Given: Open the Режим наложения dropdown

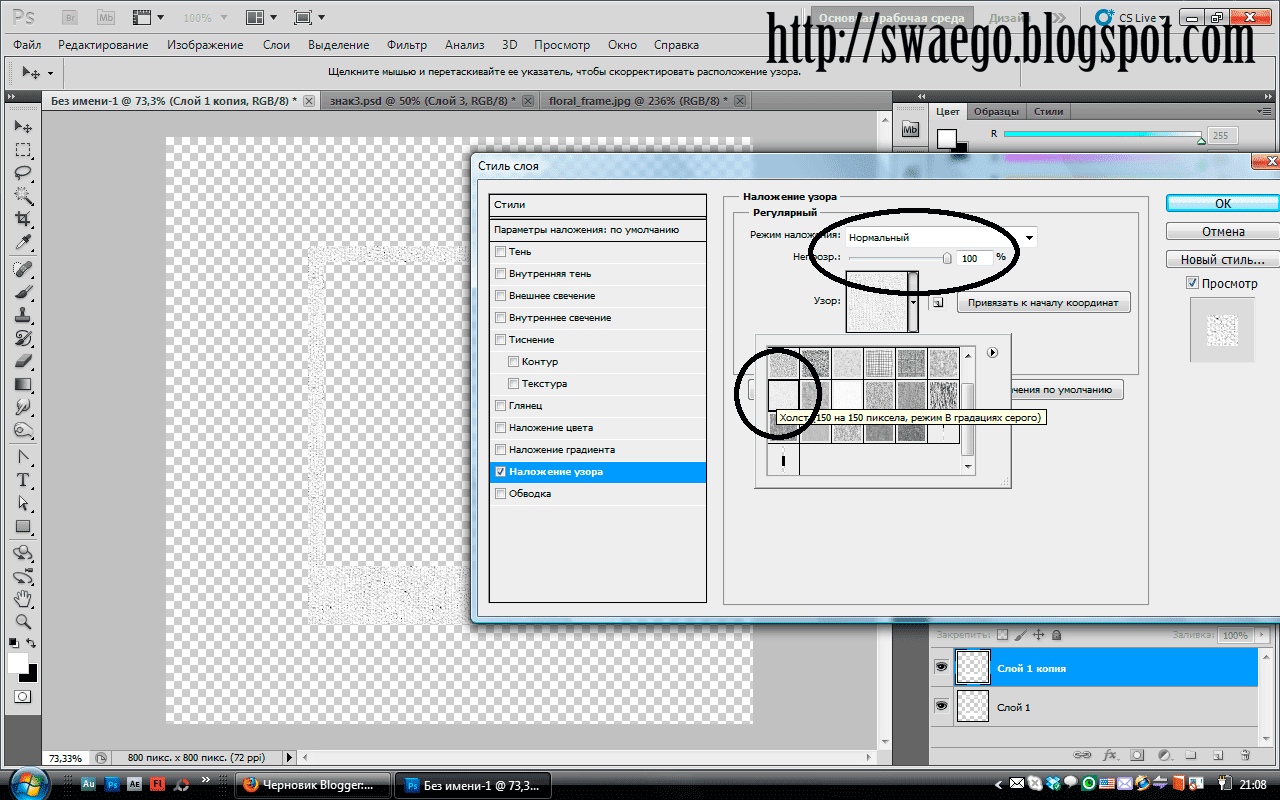Looking at the screenshot, I should click(x=940, y=238).
